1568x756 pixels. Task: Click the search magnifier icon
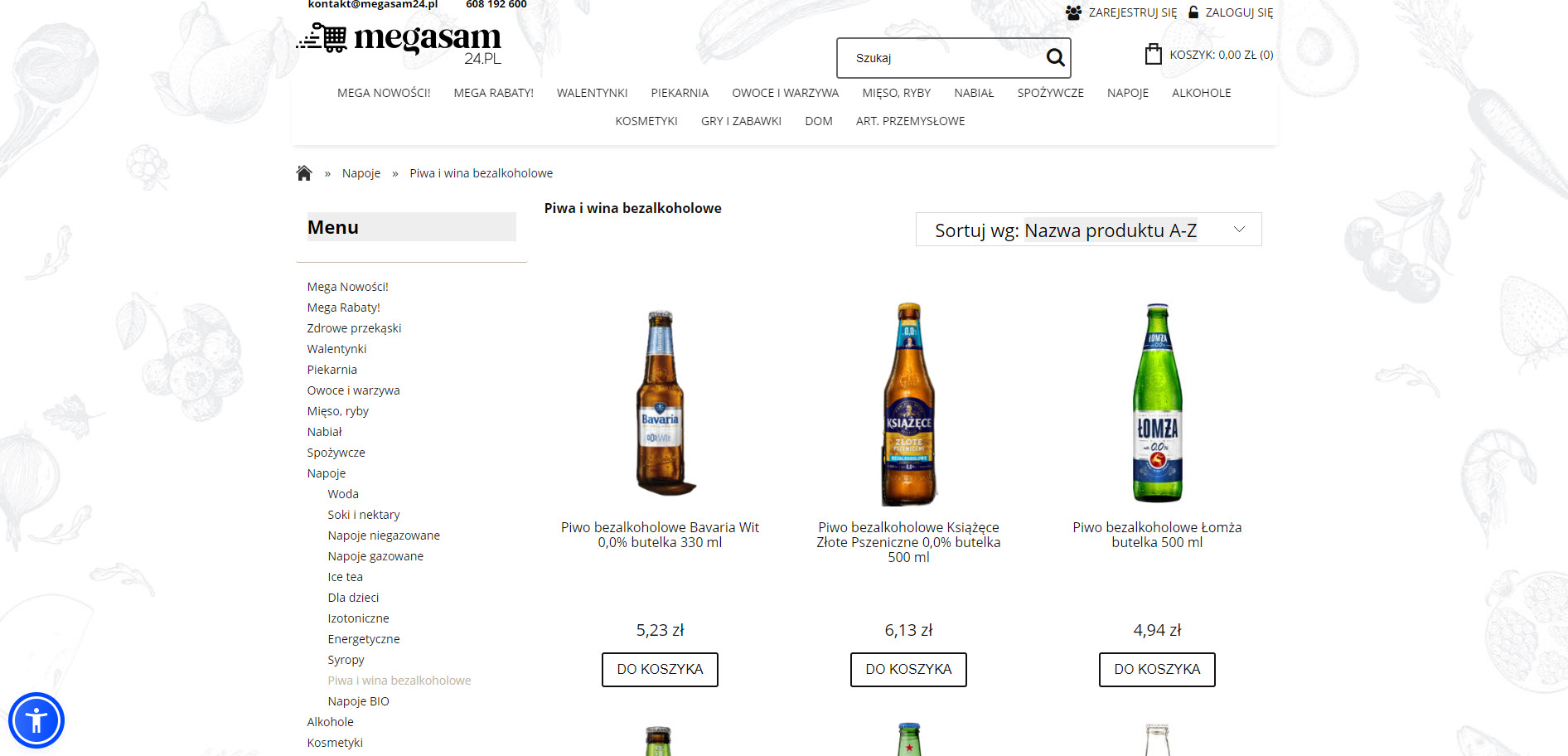(1054, 57)
